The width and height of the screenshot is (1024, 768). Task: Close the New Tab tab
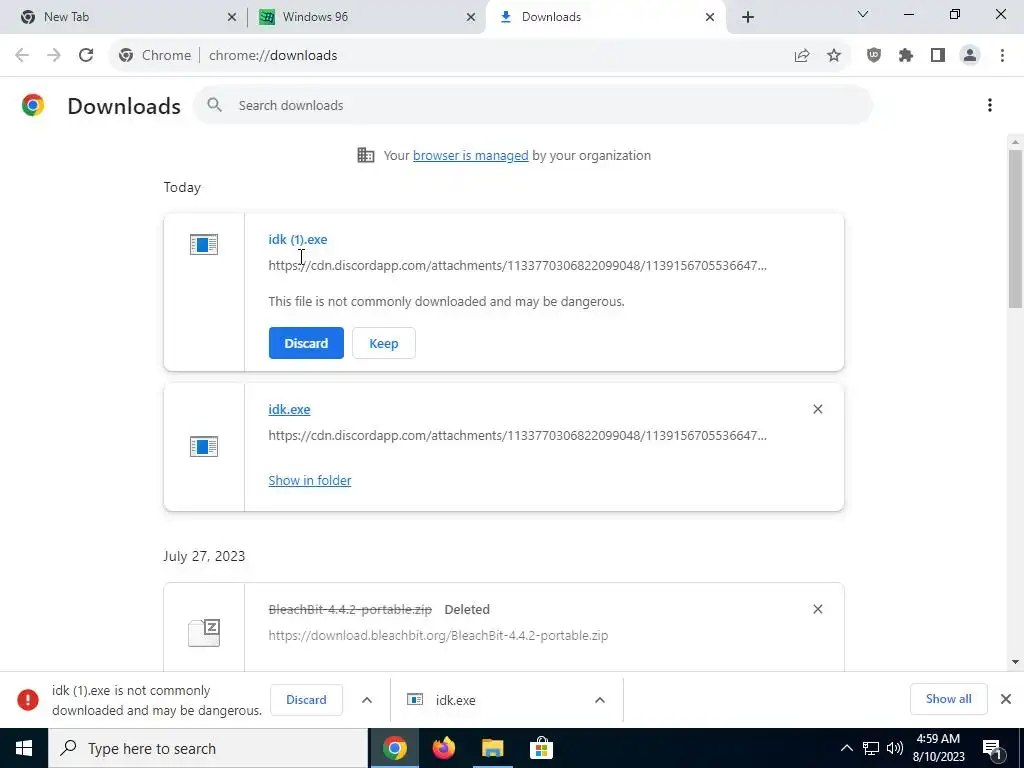pyautogui.click(x=232, y=17)
